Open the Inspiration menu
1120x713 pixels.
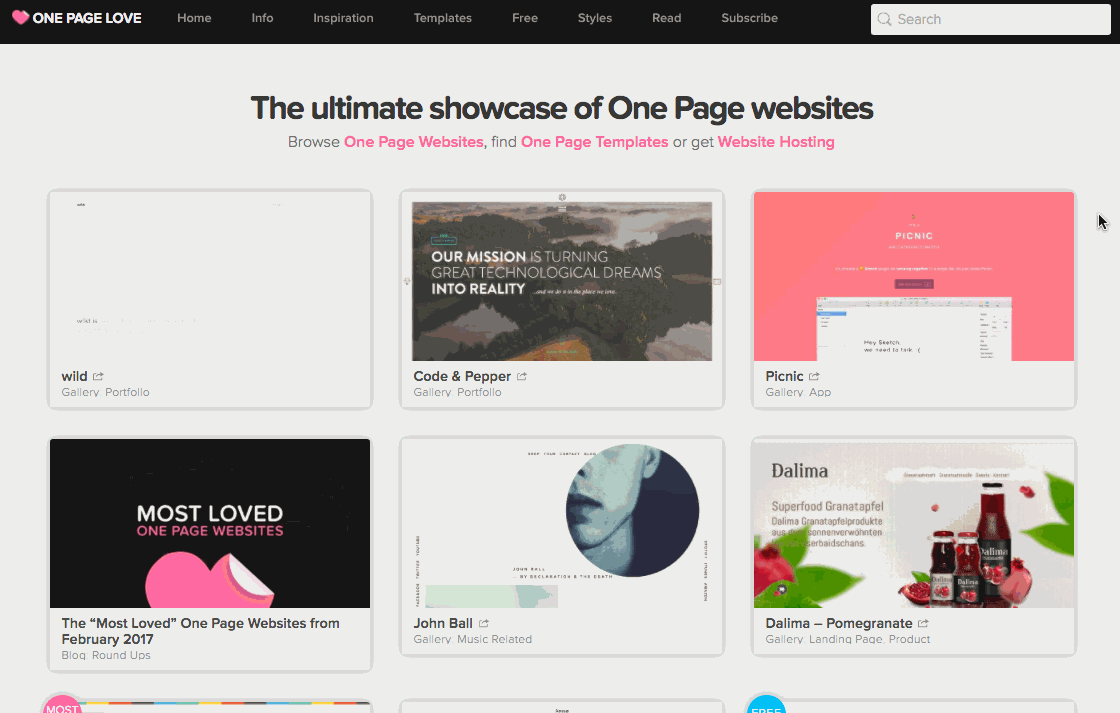(343, 18)
